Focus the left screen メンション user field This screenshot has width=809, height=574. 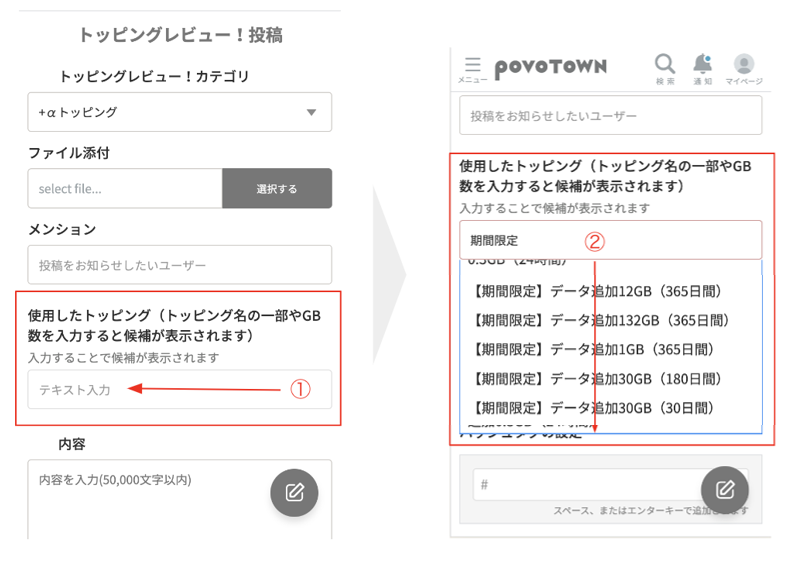coord(179,265)
